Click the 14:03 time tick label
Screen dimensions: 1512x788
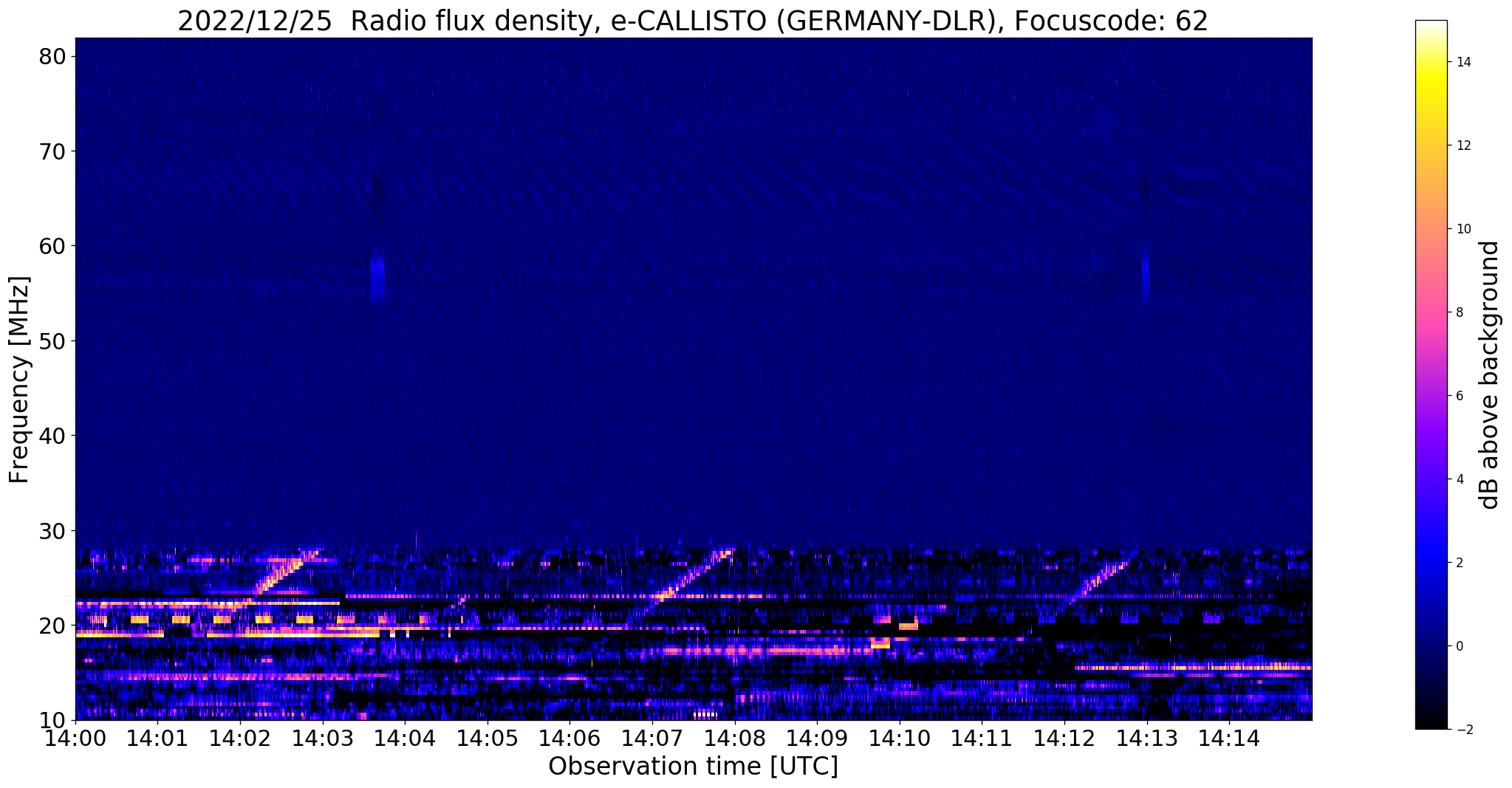point(323,738)
